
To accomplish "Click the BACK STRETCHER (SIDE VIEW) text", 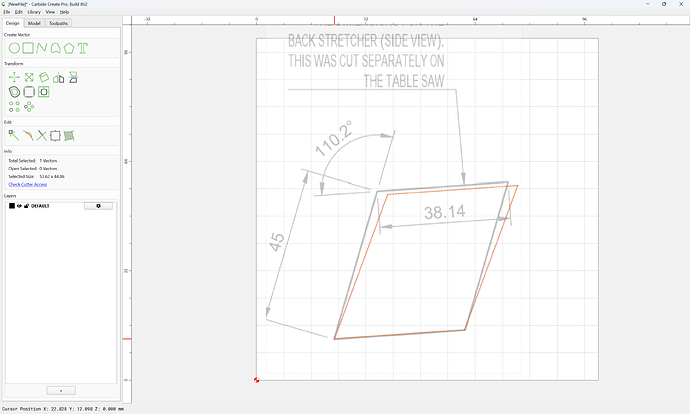I will click(366, 40).
